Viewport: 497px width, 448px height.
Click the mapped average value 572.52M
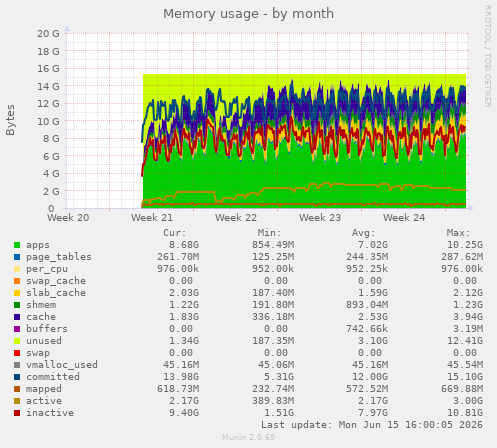click(367, 389)
